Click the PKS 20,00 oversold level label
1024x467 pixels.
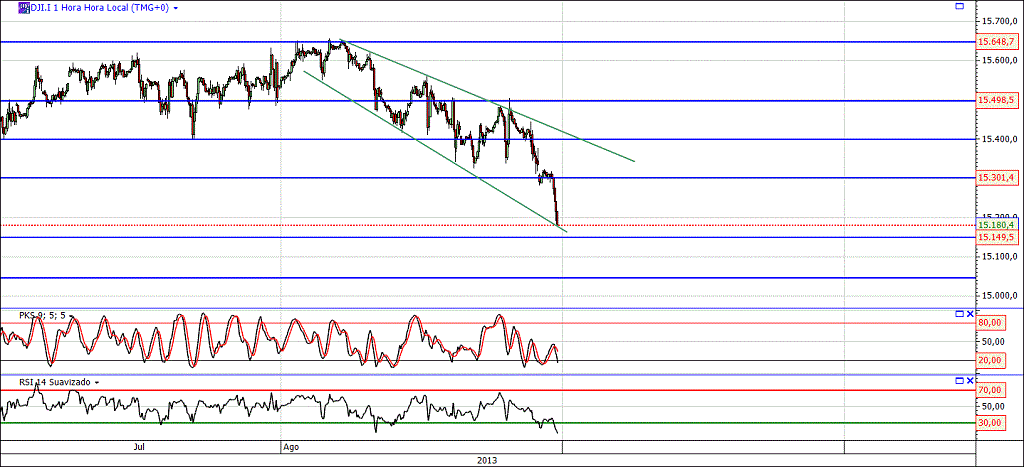[x=991, y=361]
